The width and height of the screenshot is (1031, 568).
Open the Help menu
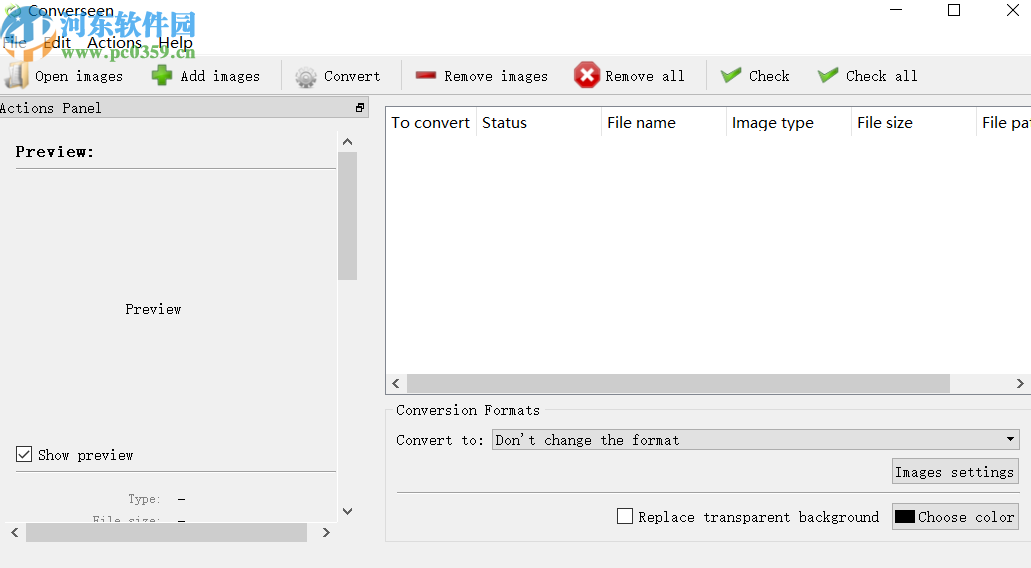coord(175,43)
